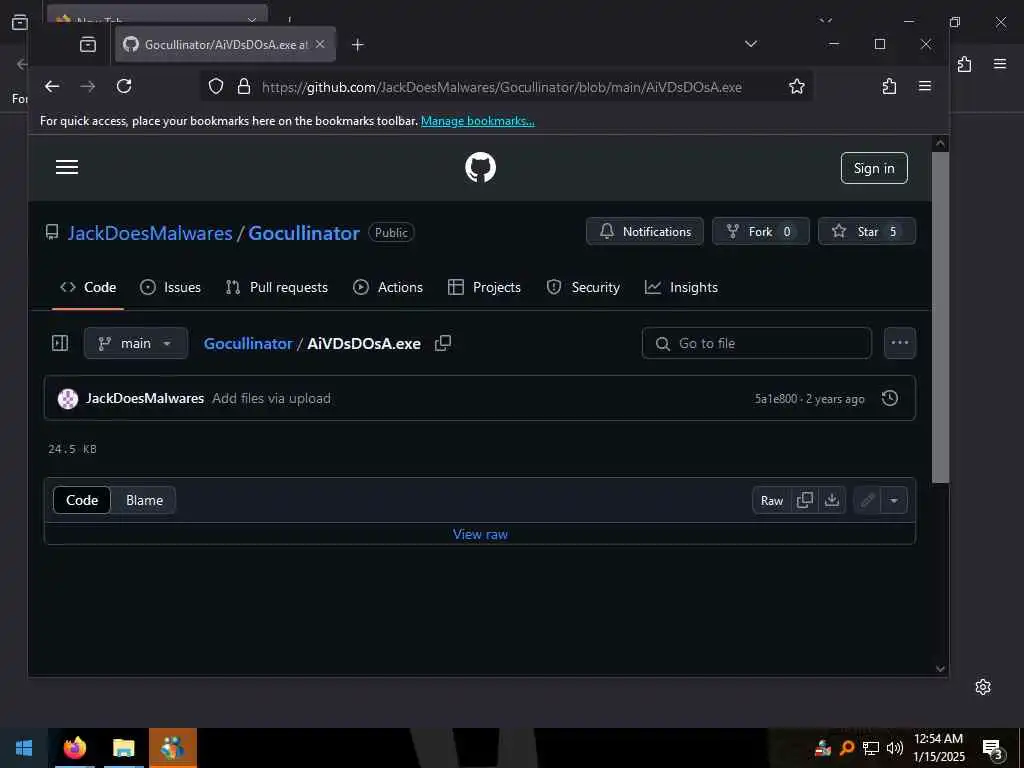Click the Firefox taskbar icon
This screenshot has height=768, width=1024.
[x=74, y=748]
